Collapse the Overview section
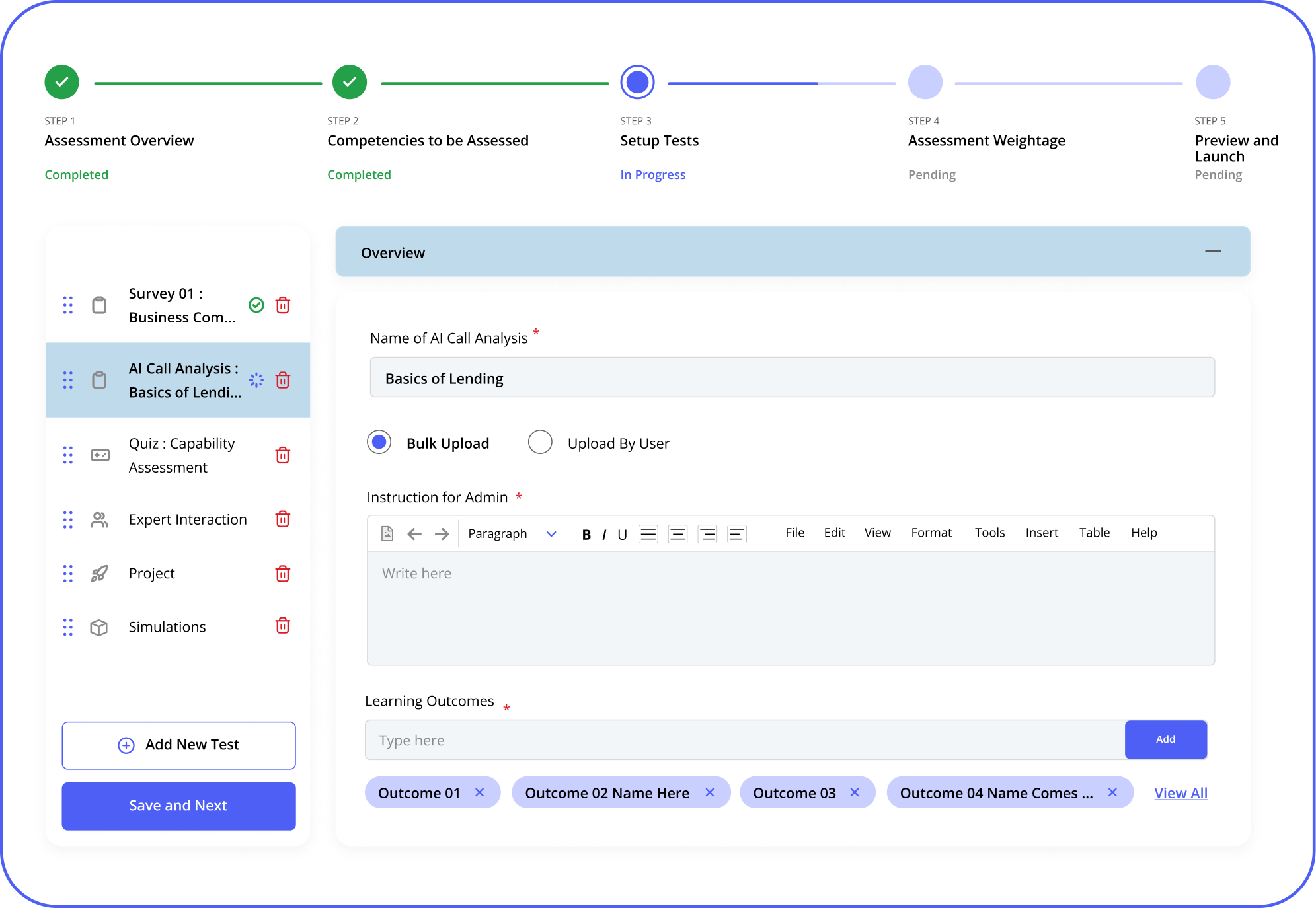The image size is (1316, 908). pos(1213,252)
